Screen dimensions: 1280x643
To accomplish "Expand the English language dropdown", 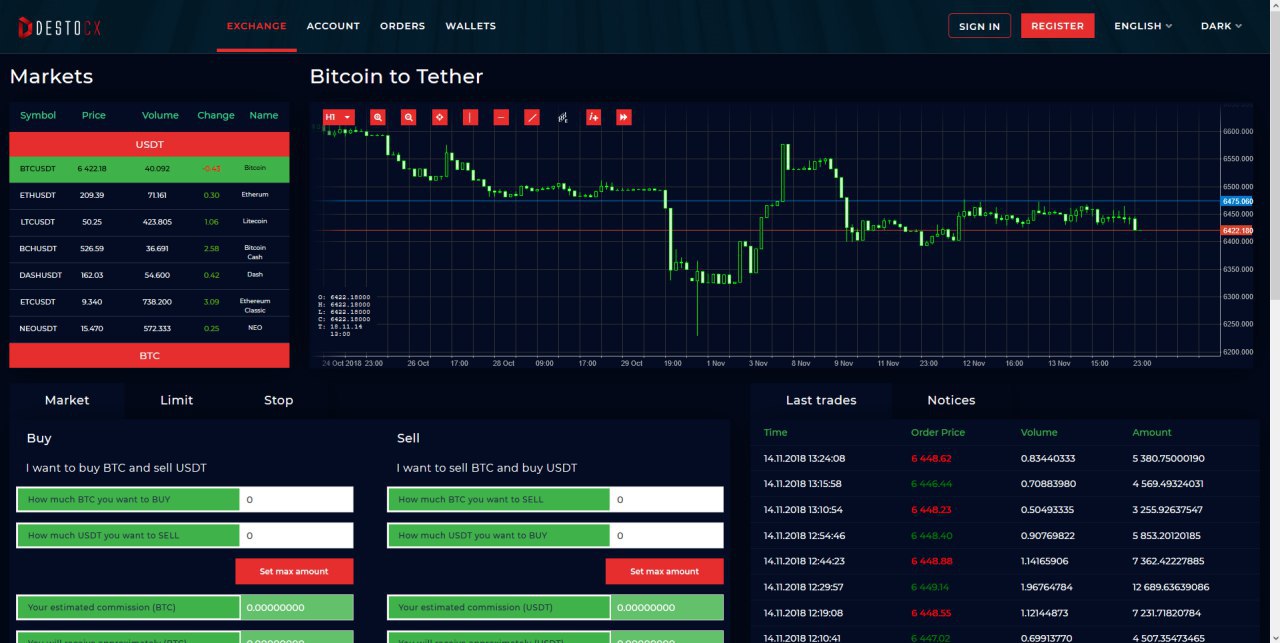I will 1143,26.
